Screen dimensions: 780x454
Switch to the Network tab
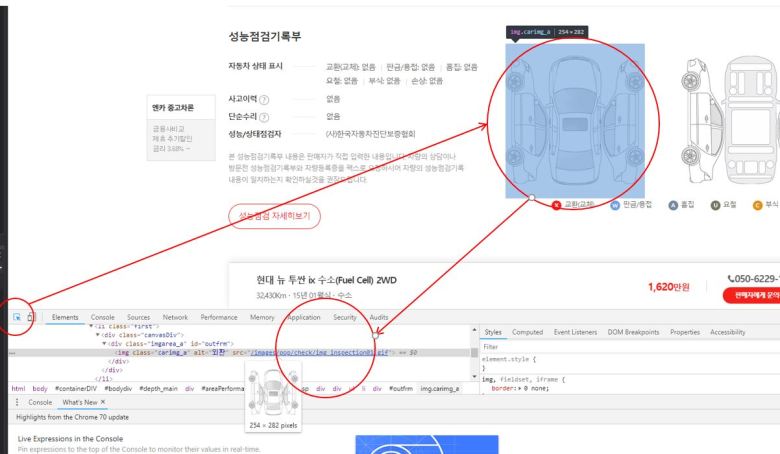[x=175, y=317]
